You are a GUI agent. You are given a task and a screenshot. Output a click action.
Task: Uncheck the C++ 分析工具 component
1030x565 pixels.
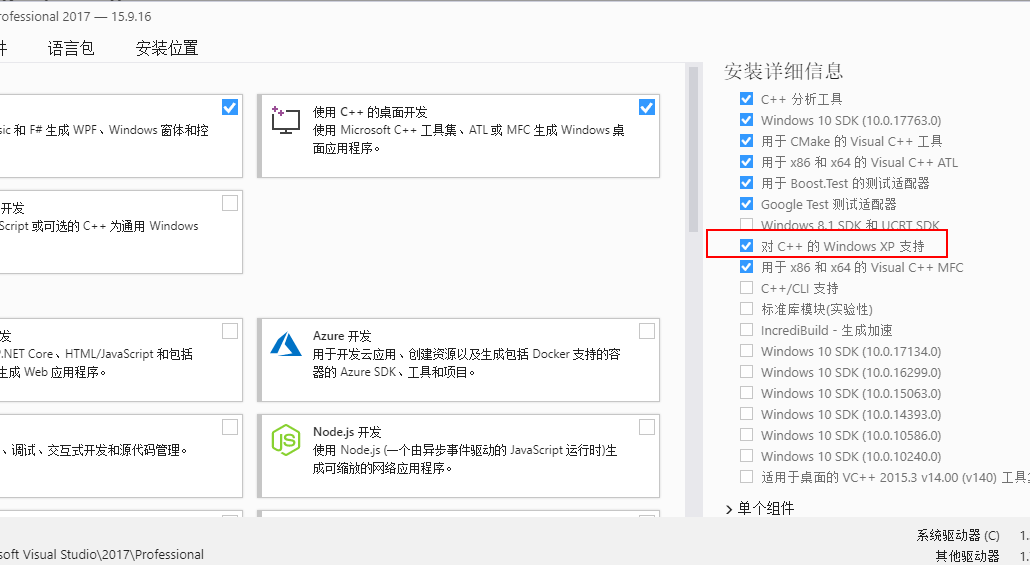pos(746,99)
